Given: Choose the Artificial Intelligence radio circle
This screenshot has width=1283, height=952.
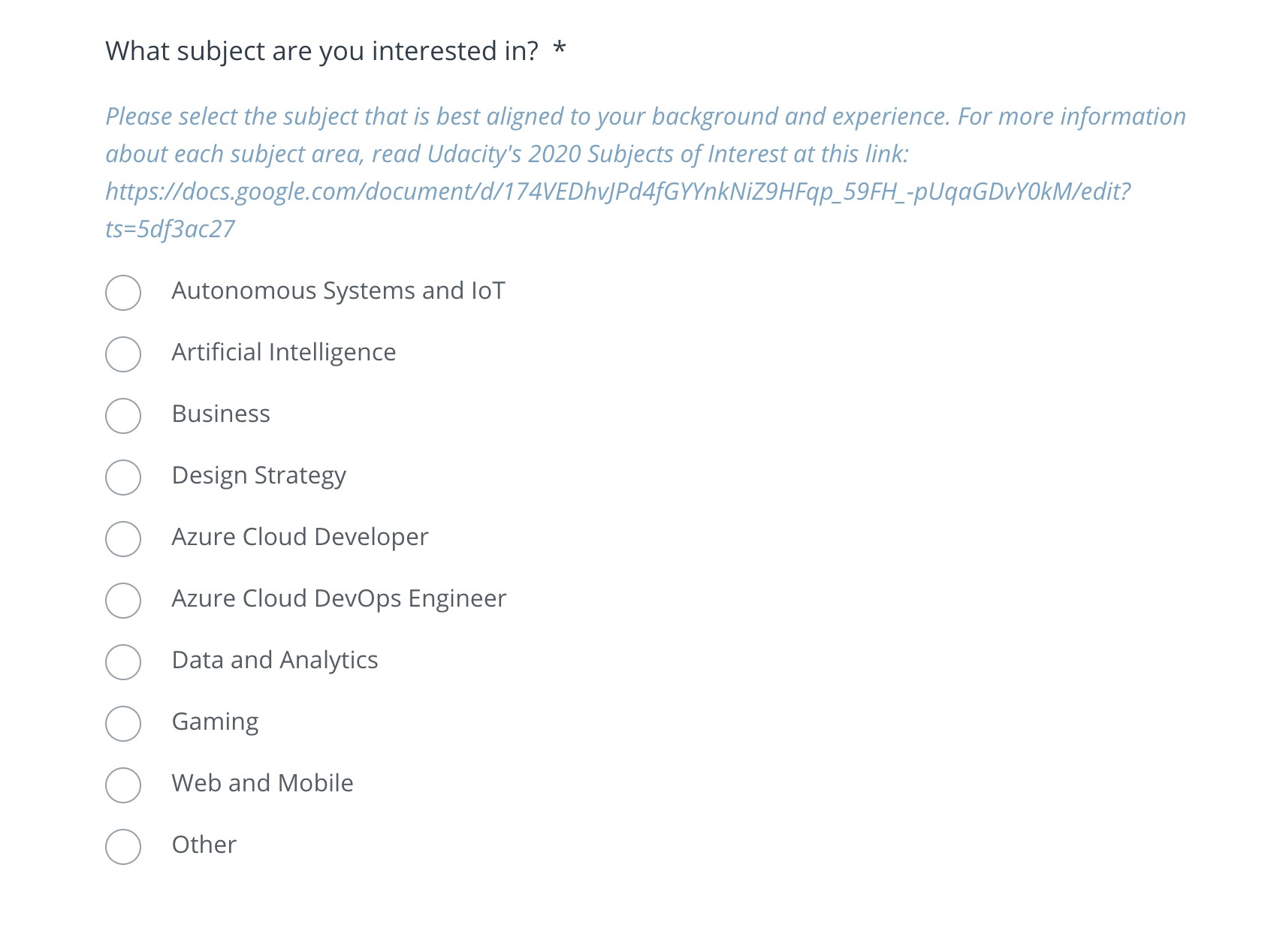Looking at the screenshot, I should 123,354.
